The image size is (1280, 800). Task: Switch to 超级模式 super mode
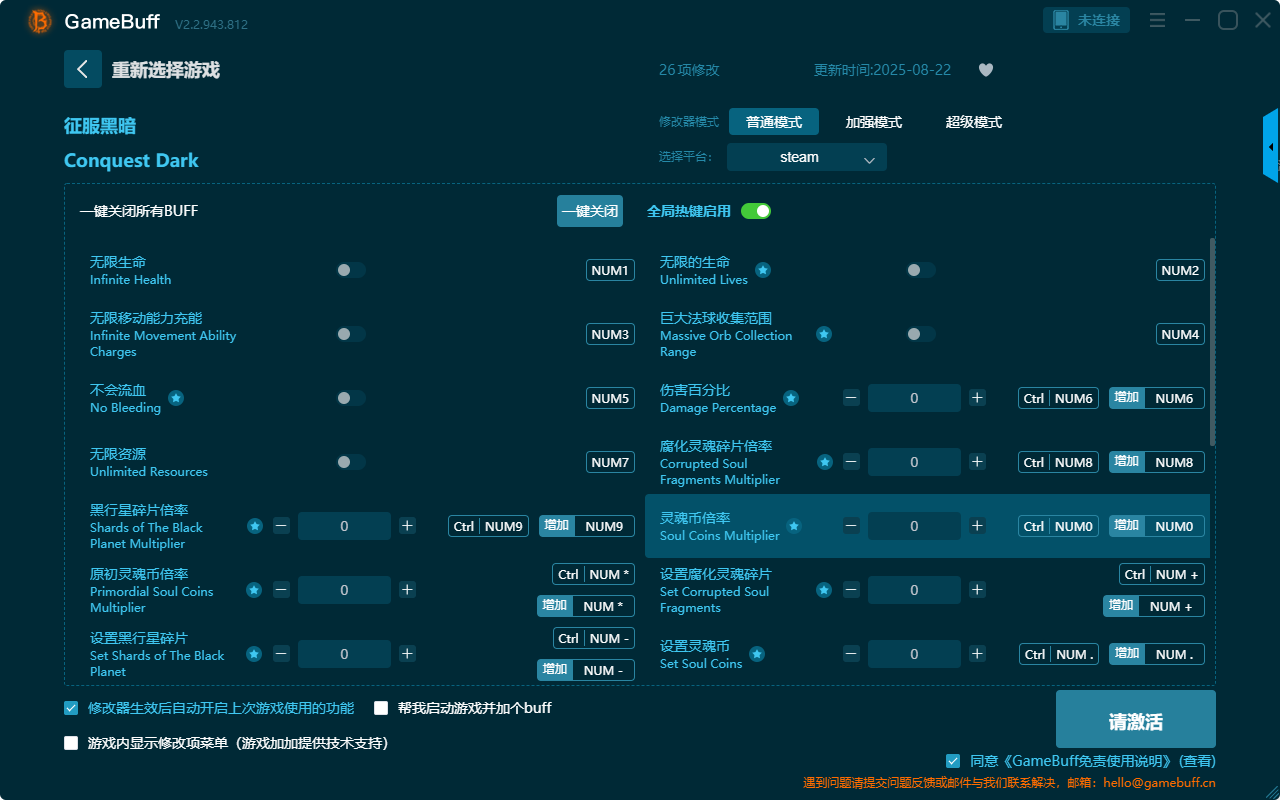click(x=974, y=122)
